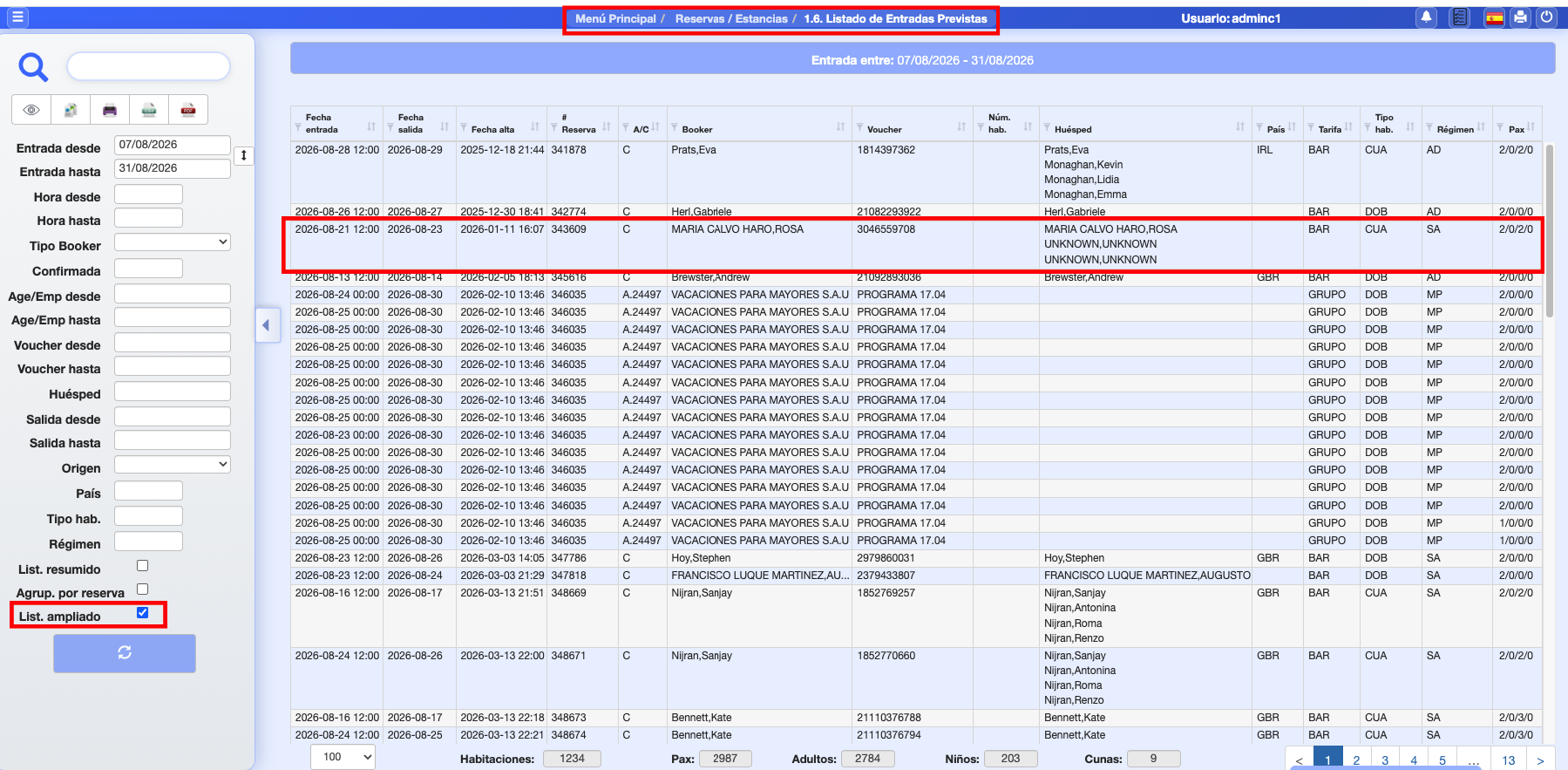
Task: Uncheck the List. ampliado checkbox
Action: tap(143, 613)
